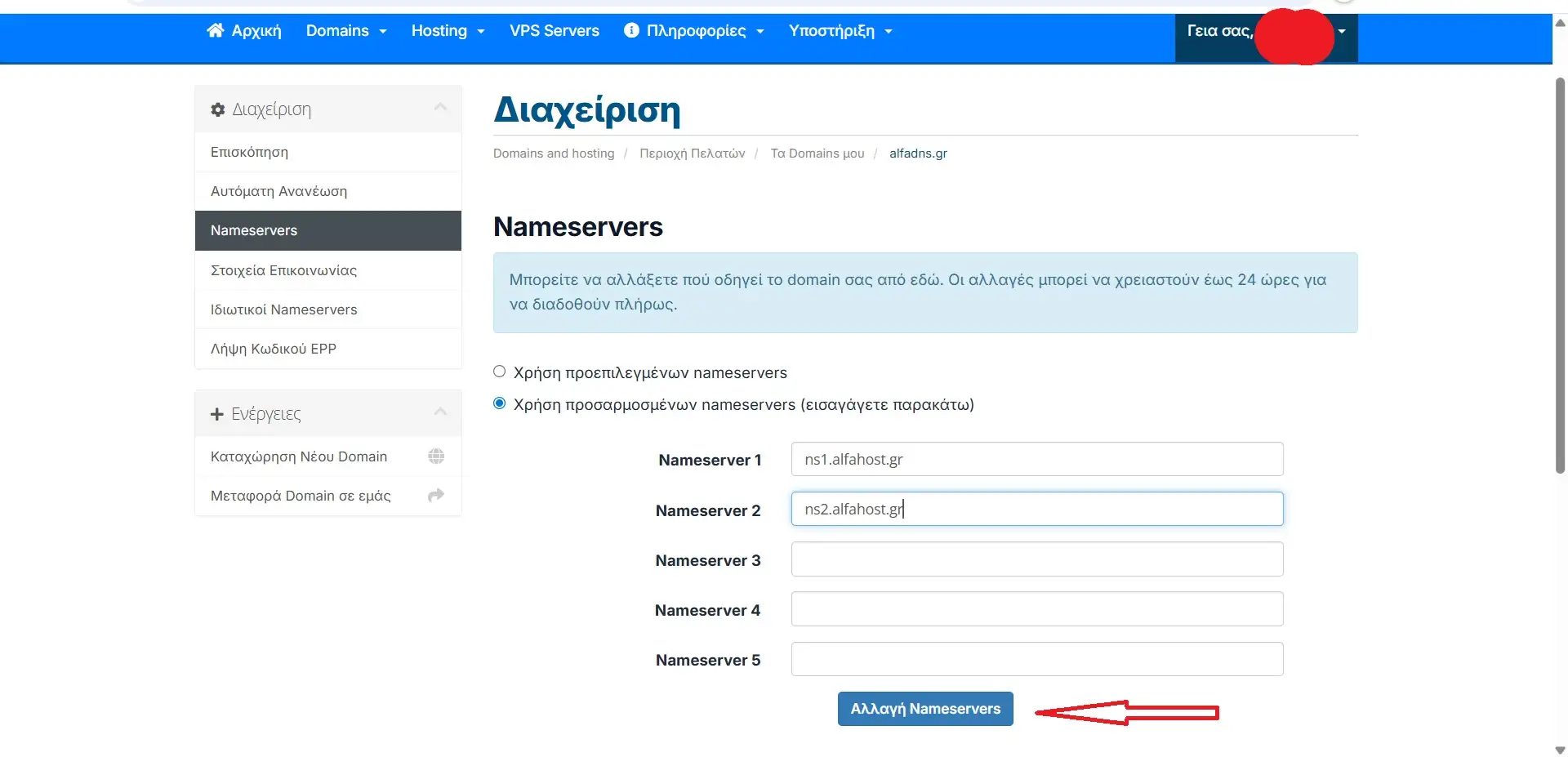This screenshot has height=757, width=1568.
Task: Click the globe icon beside Καταχώρηση Νέου Domain
Action: click(436, 456)
